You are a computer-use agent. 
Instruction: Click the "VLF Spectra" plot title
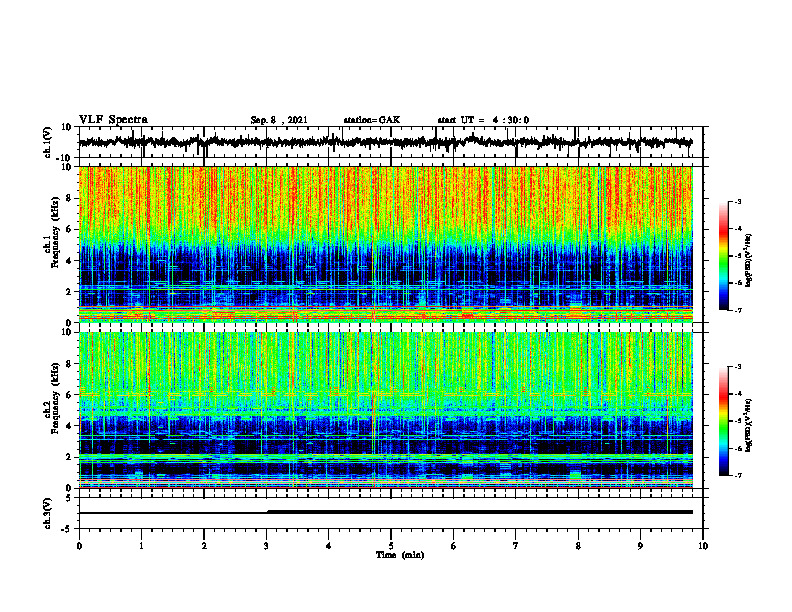113,120
